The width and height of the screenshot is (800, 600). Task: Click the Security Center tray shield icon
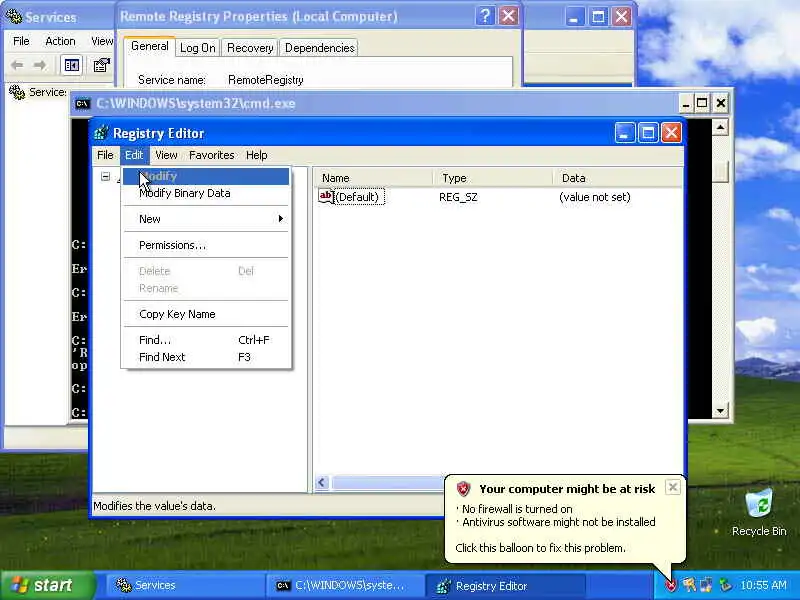click(671, 585)
